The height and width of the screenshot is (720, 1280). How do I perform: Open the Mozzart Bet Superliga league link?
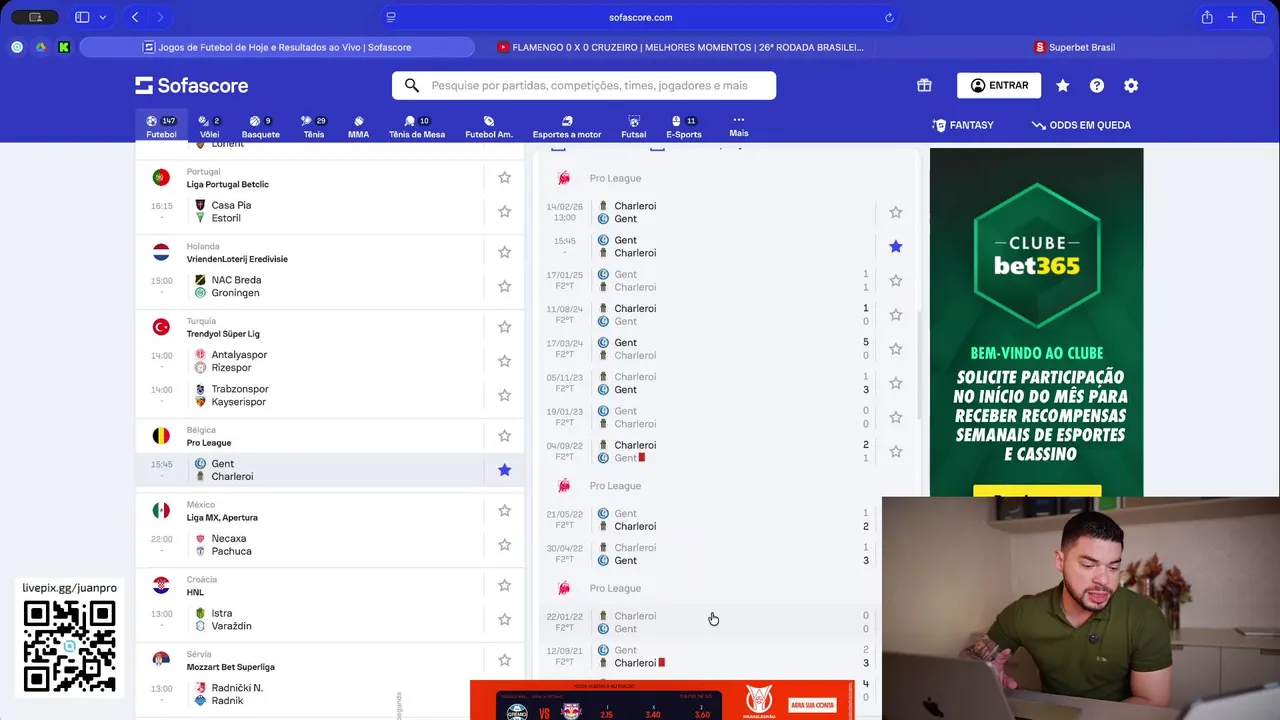[x=230, y=667]
